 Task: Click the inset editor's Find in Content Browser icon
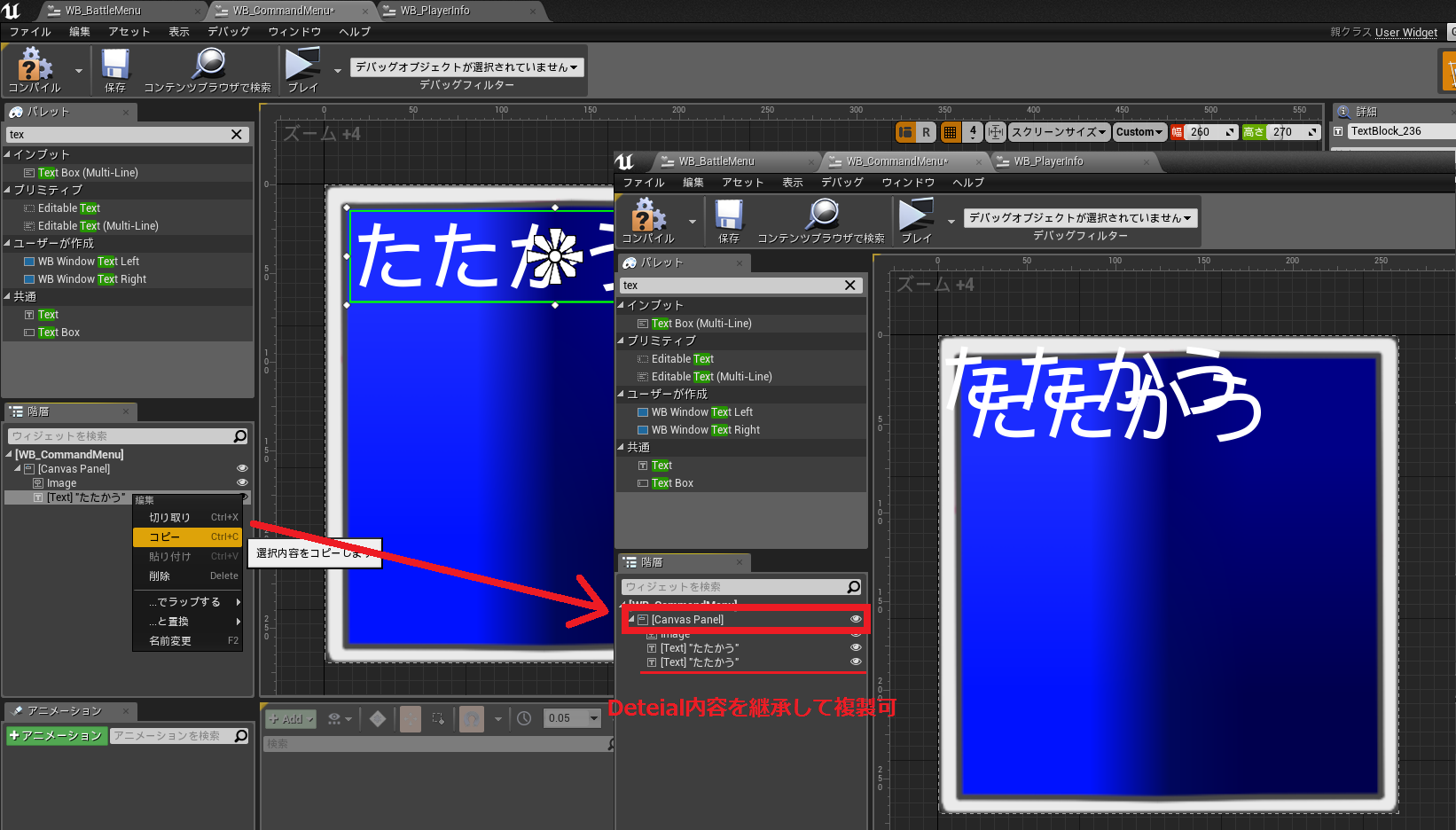(x=821, y=215)
